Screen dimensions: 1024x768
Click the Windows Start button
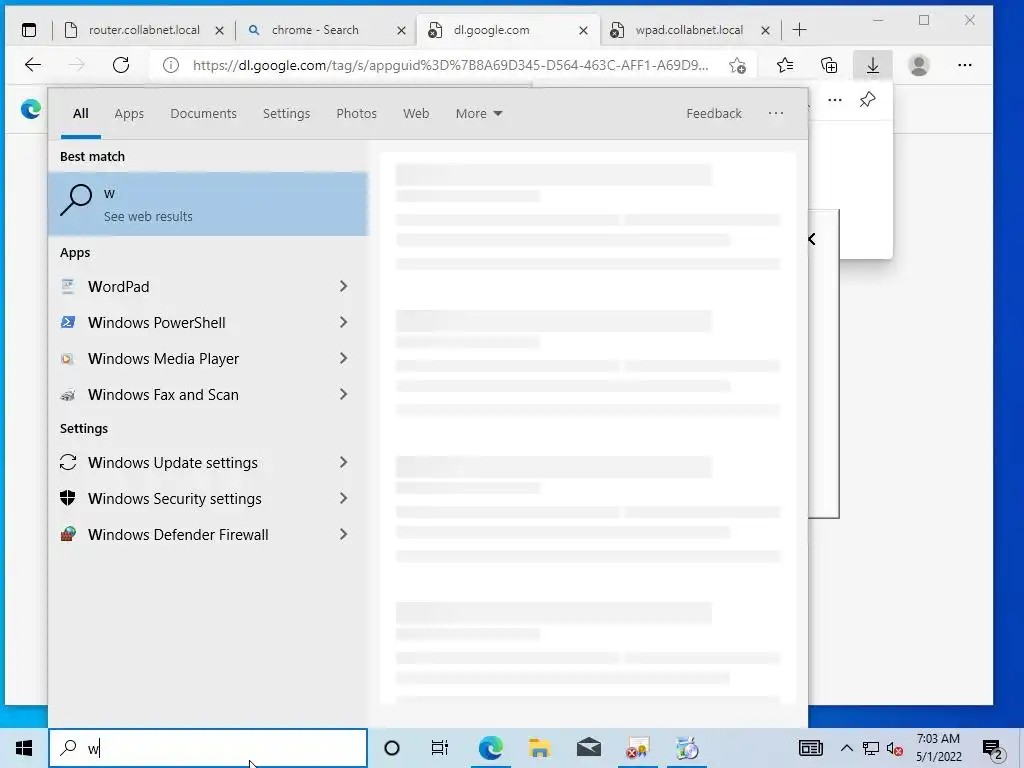24,748
